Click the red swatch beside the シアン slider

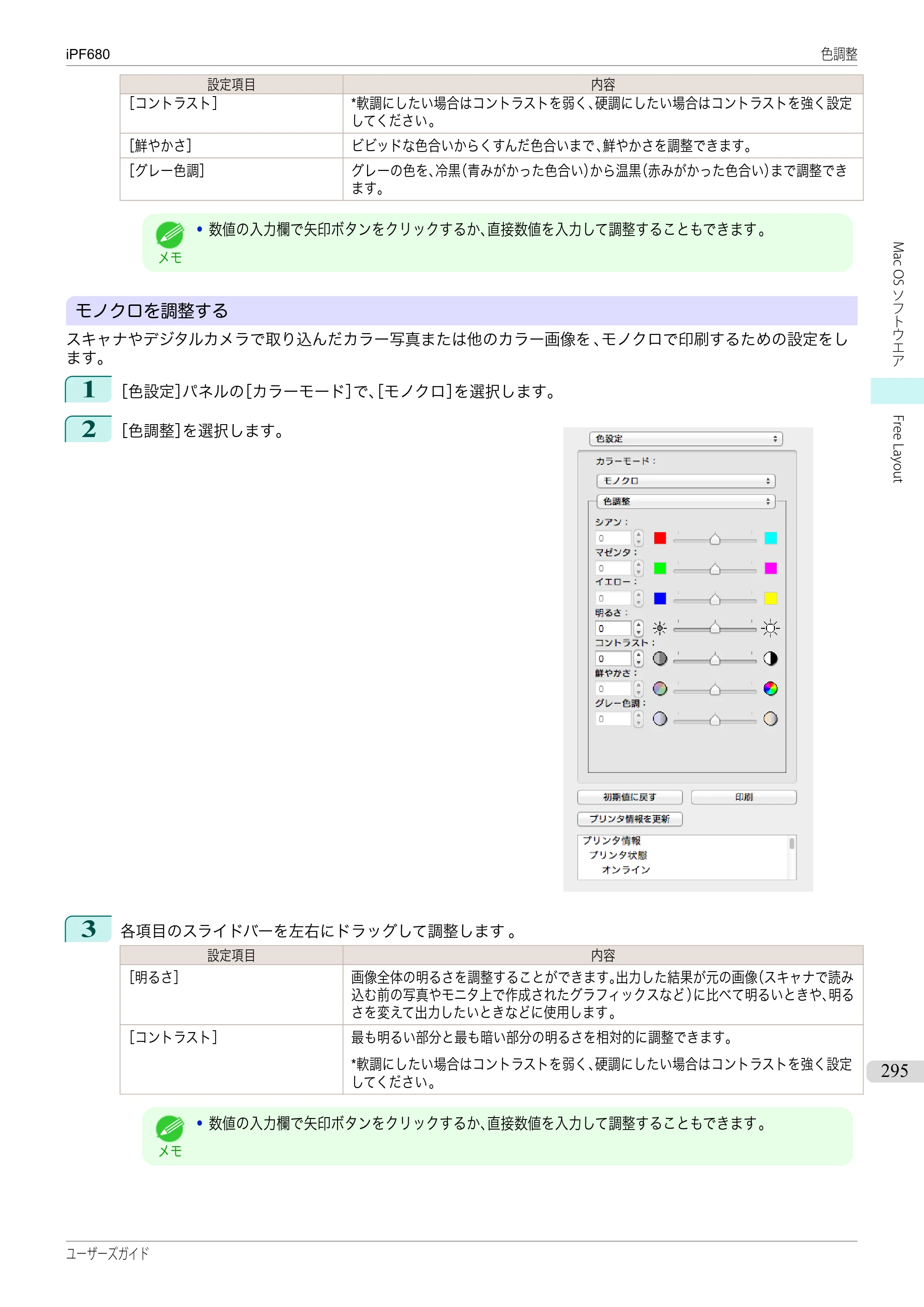point(659,538)
